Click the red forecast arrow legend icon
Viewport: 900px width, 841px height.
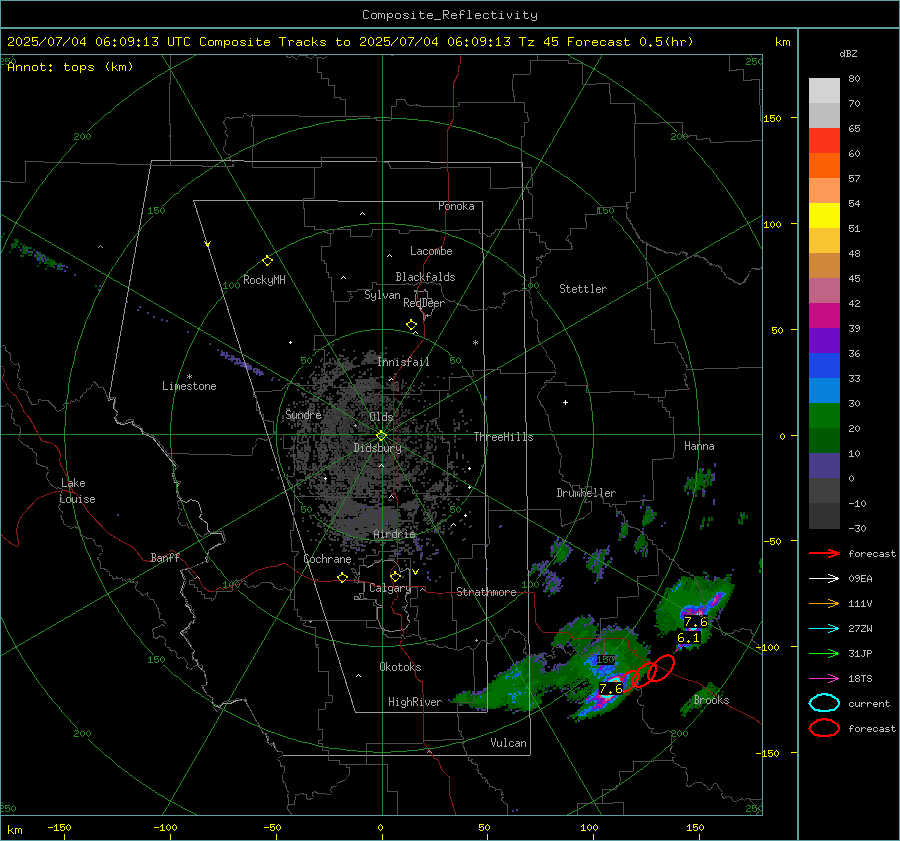pyautogui.click(x=824, y=553)
